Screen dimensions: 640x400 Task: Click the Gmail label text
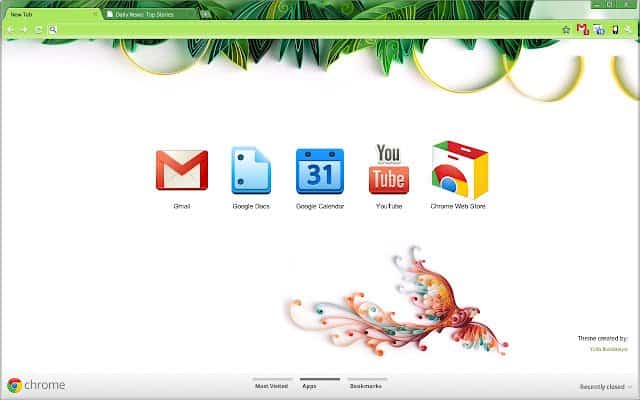[x=182, y=206]
